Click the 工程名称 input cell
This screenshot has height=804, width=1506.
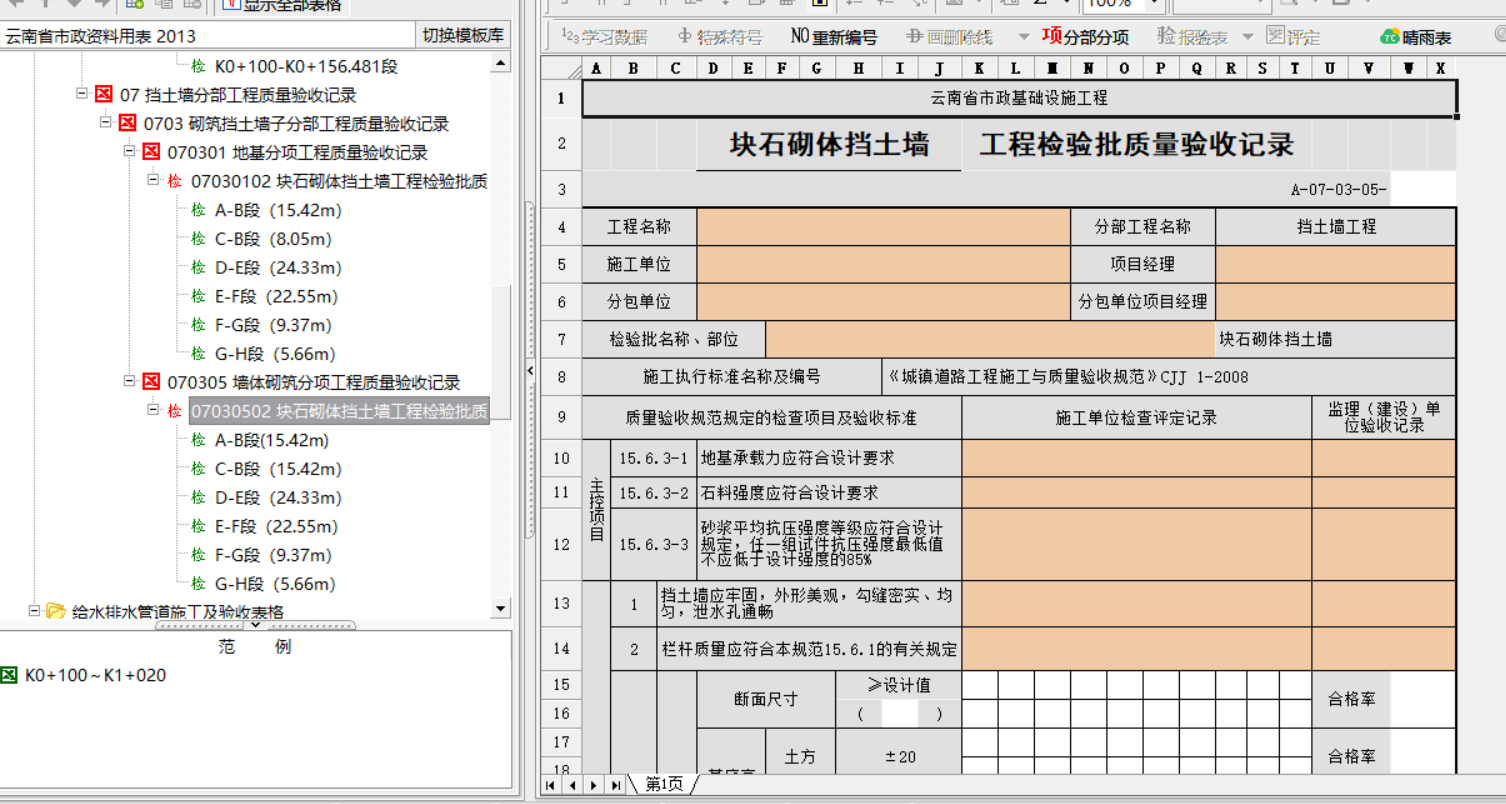pyautogui.click(x=883, y=227)
